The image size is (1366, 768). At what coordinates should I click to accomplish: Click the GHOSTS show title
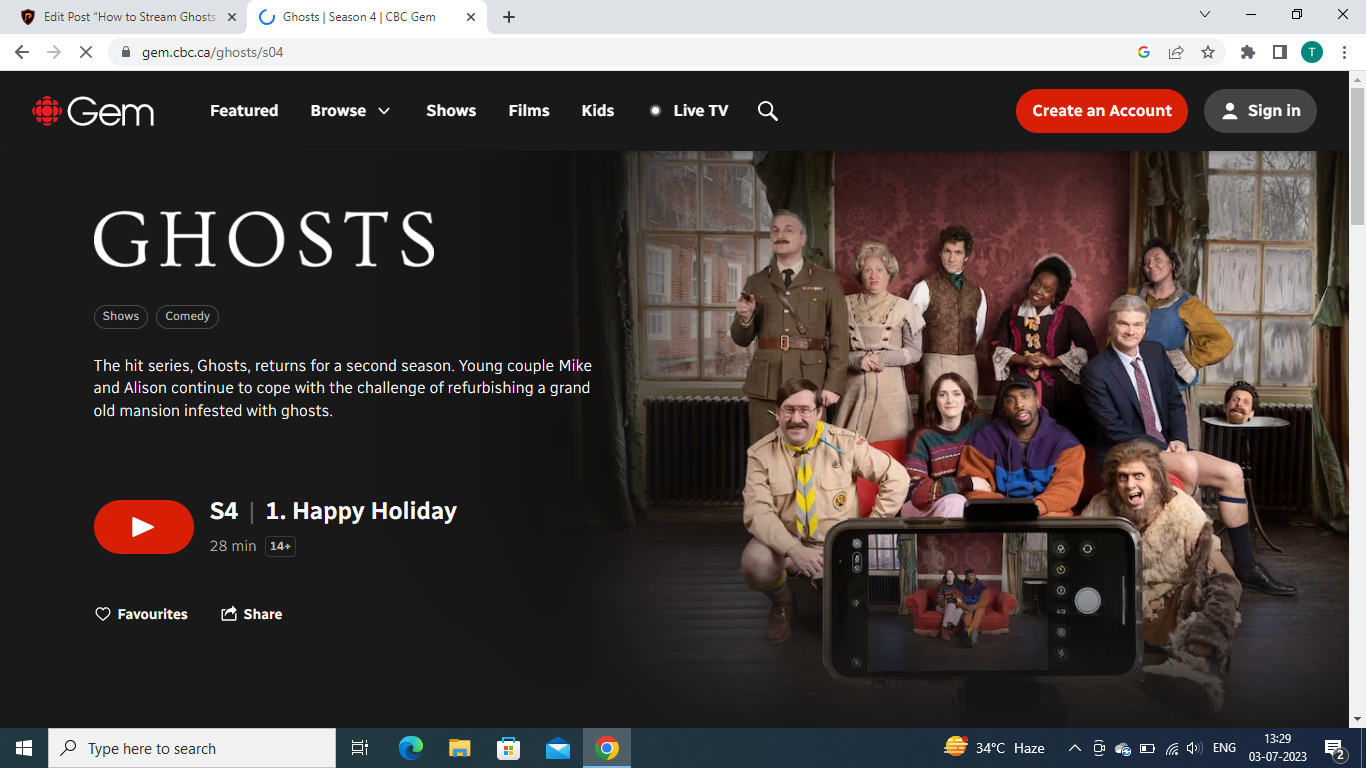pyautogui.click(x=264, y=238)
